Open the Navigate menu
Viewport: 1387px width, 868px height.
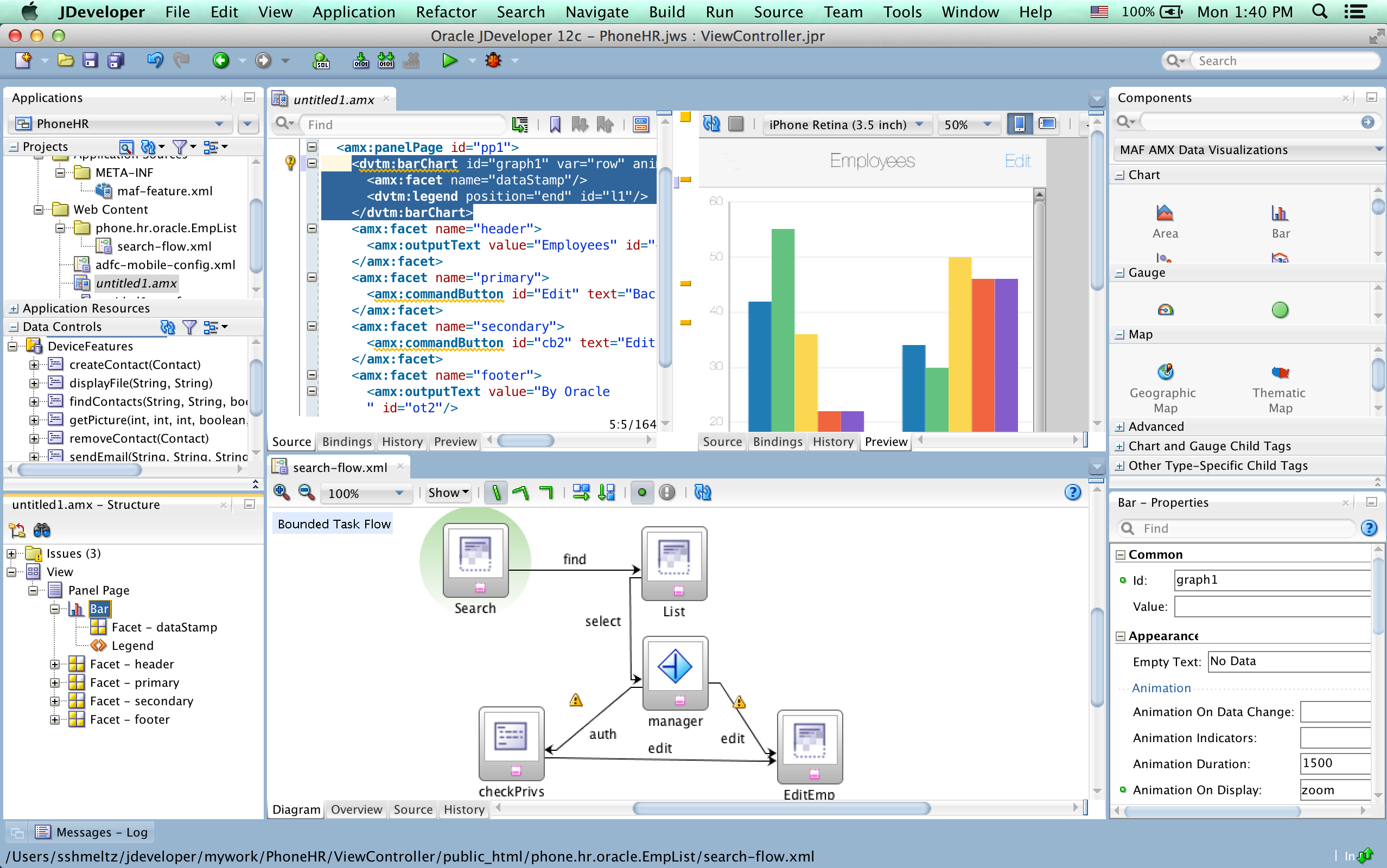click(x=596, y=12)
